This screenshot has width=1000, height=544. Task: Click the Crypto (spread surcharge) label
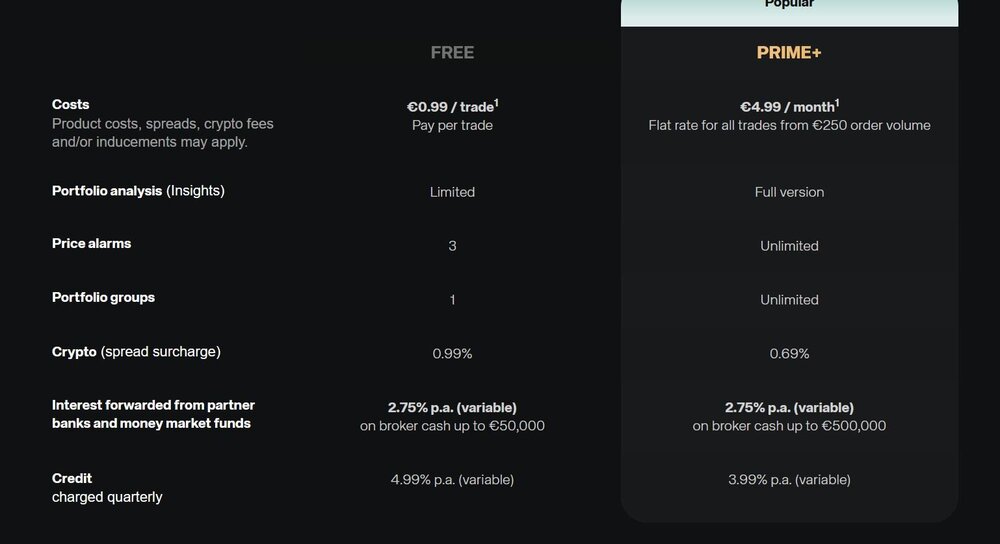coord(136,352)
